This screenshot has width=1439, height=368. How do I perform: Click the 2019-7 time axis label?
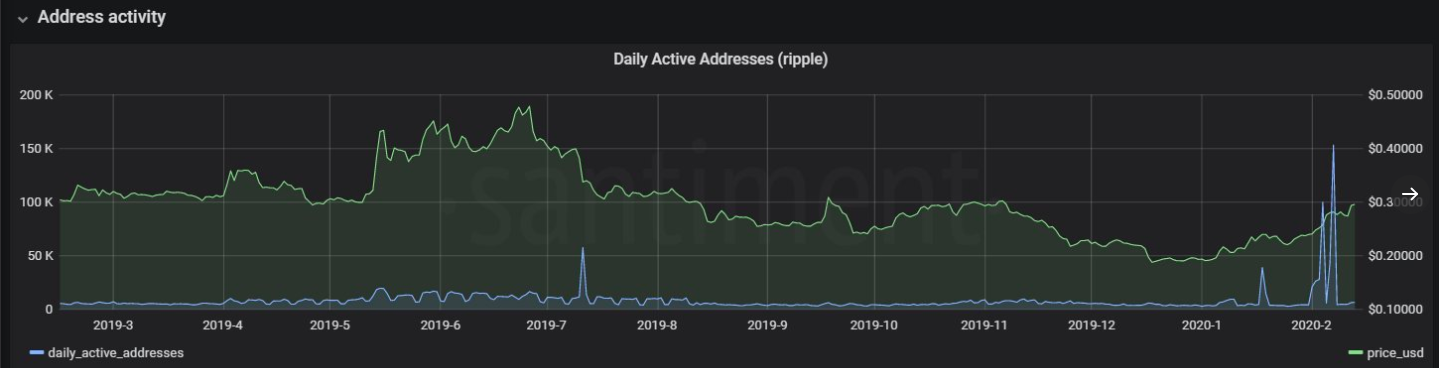pos(547,325)
